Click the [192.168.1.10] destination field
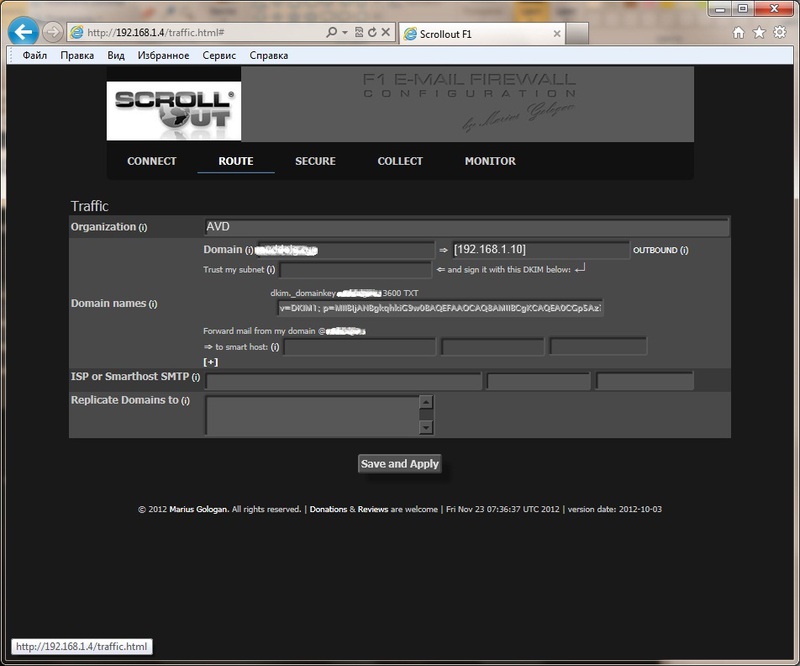 click(540, 250)
